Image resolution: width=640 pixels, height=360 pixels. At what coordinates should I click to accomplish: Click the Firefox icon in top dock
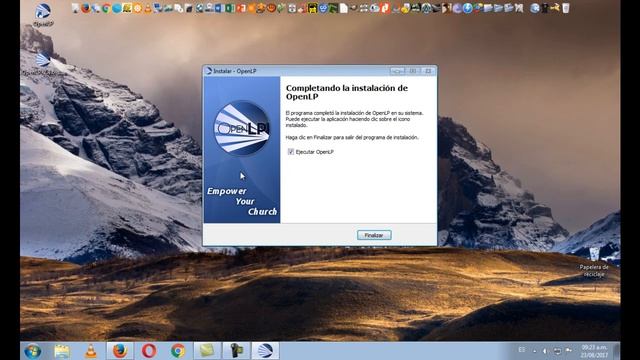tap(86, 8)
